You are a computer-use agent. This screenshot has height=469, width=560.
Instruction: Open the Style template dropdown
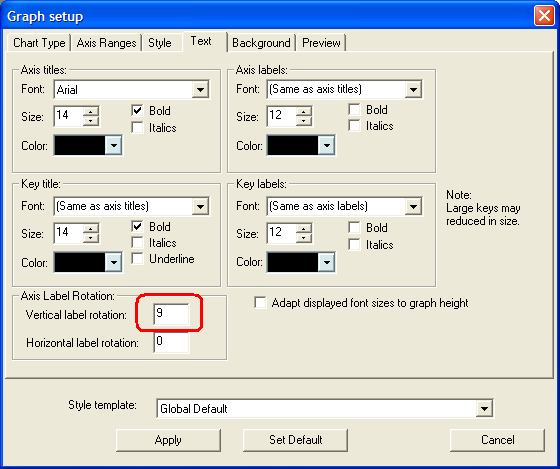[x=484, y=408]
